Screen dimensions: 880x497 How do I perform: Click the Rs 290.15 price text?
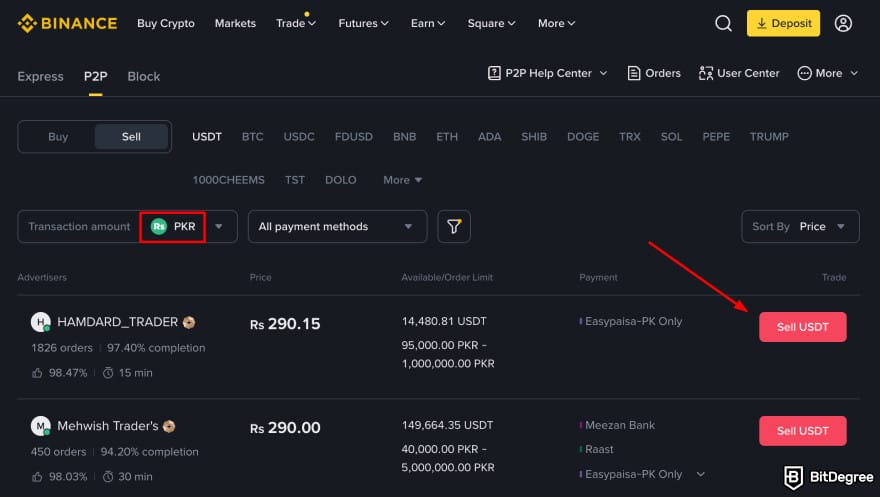pyautogui.click(x=285, y=324)
